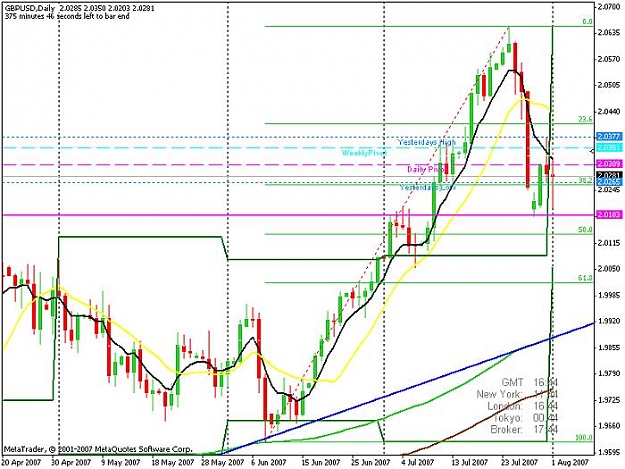Click the 2.0115 price scale value

(x=610, y=243)
